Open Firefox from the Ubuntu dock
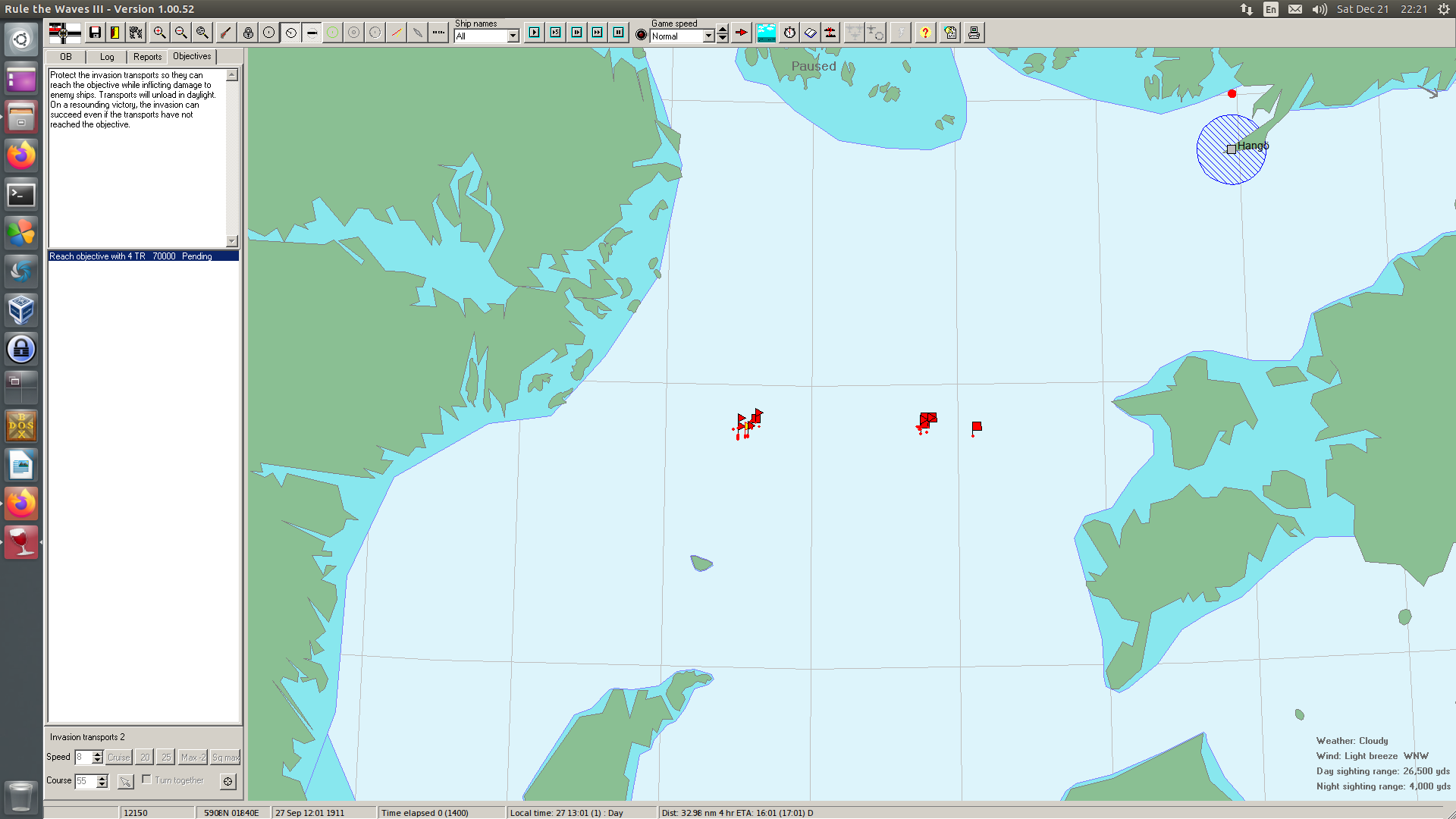 21,155
